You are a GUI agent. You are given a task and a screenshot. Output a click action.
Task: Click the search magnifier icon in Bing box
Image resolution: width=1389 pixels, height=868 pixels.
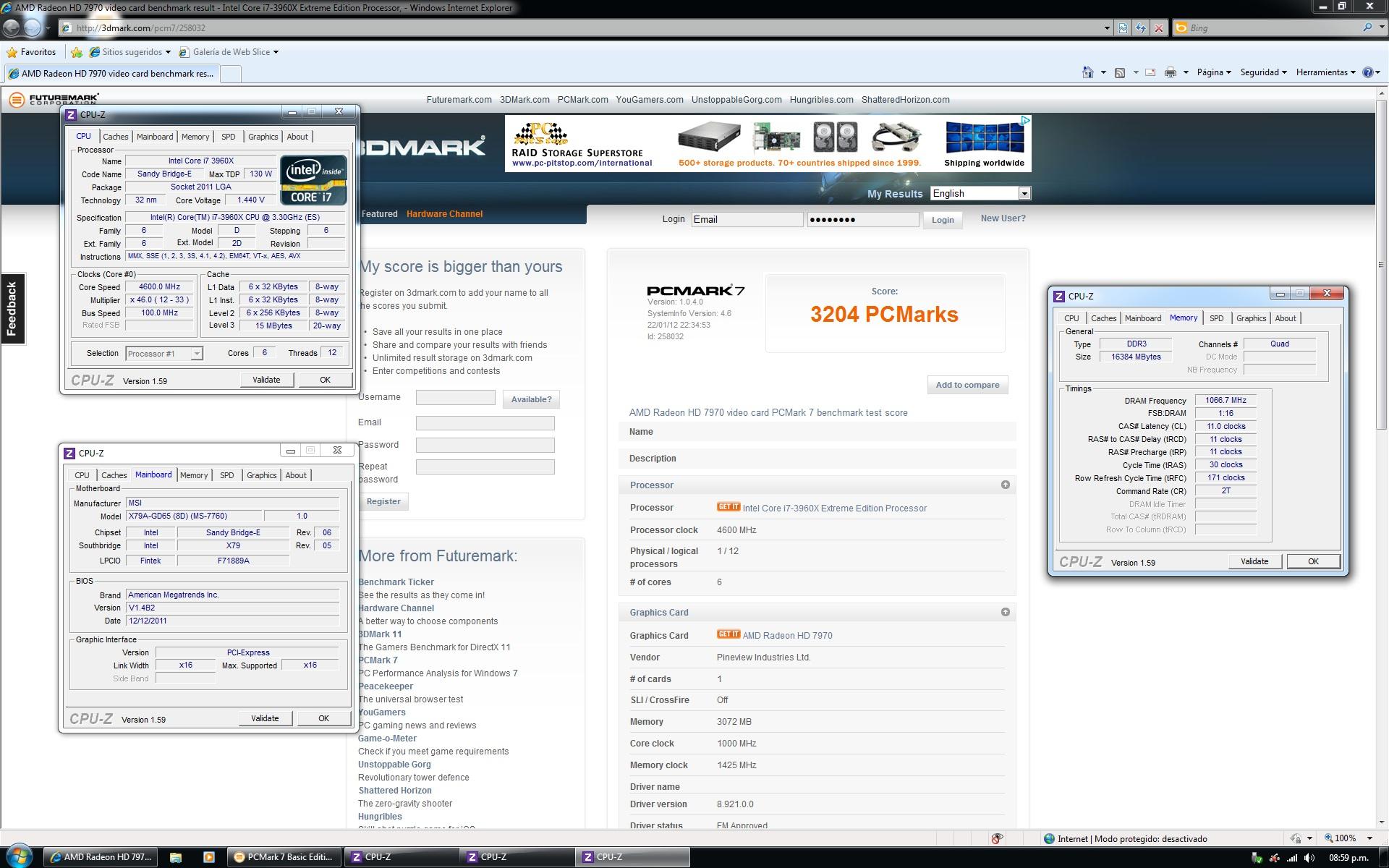1367,27
